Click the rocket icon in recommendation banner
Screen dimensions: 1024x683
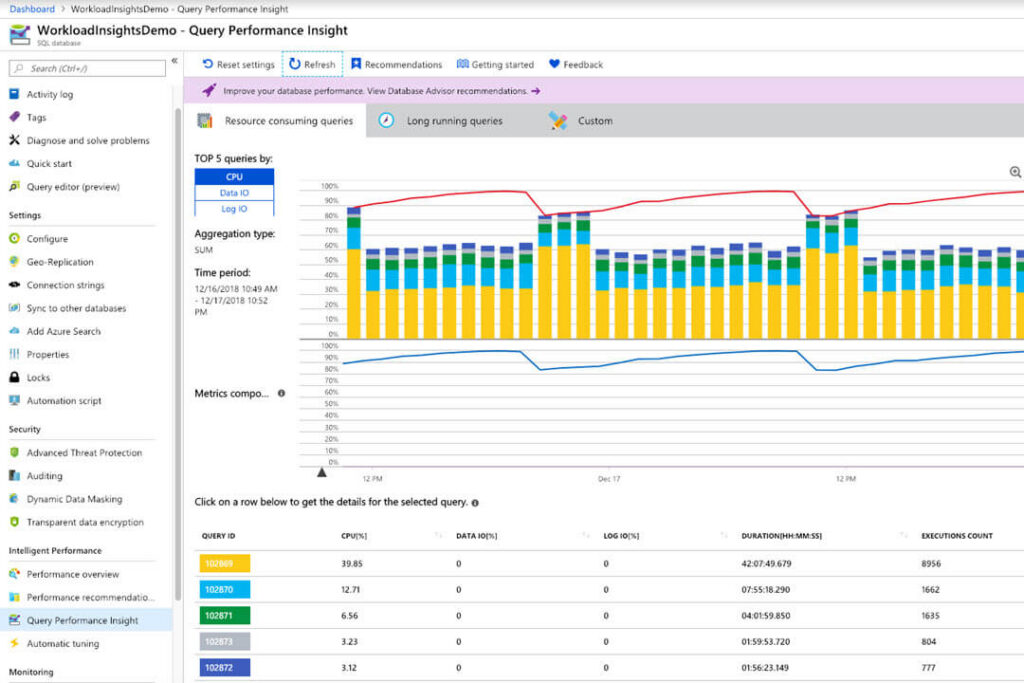(209, 90)
